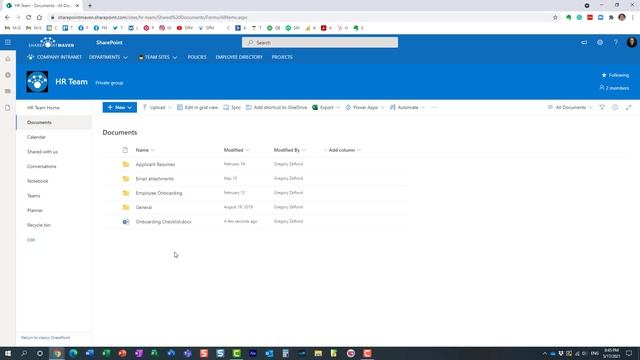Open the SharePoint app launcher waffle
Viewport: 640px width, 360px height.
point(8,42)
